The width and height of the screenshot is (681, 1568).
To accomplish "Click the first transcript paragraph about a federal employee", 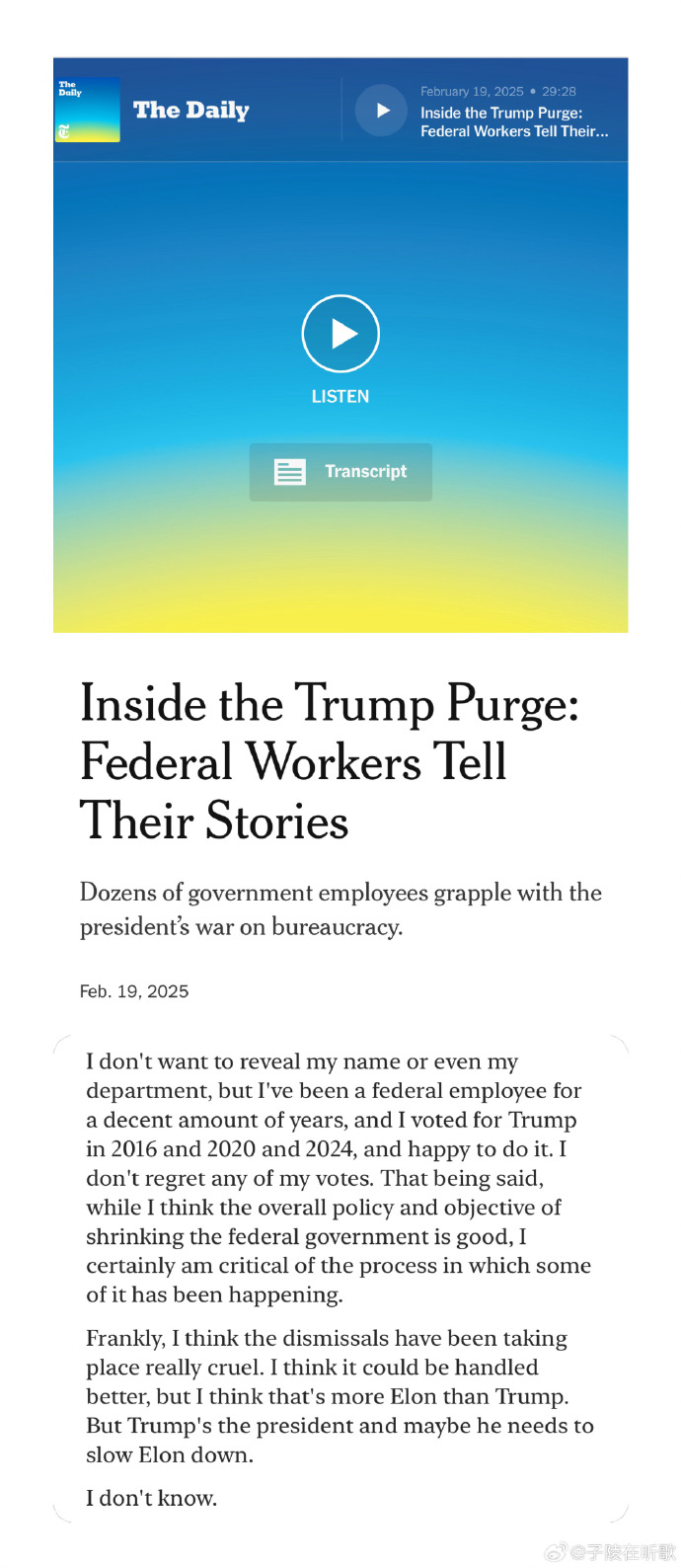I will (x=339, y=1177).
